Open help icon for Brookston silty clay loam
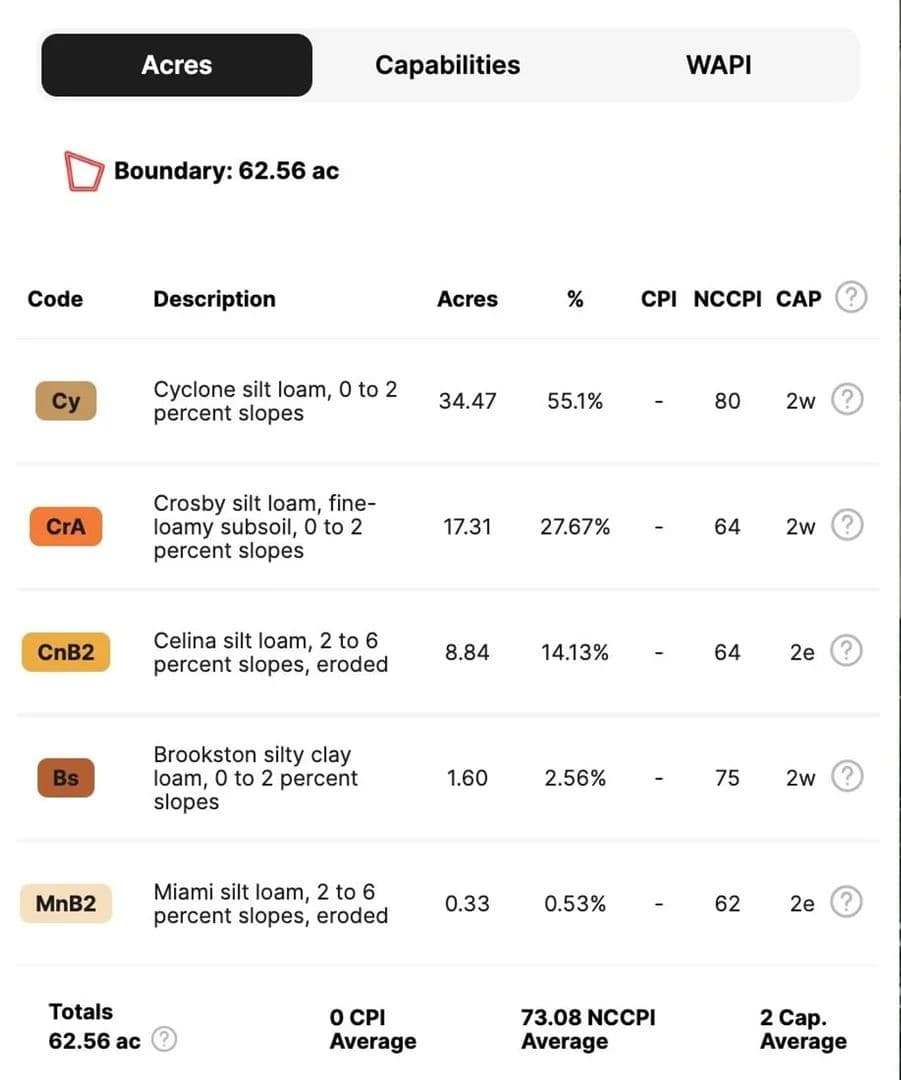 [x=847, y=777]
